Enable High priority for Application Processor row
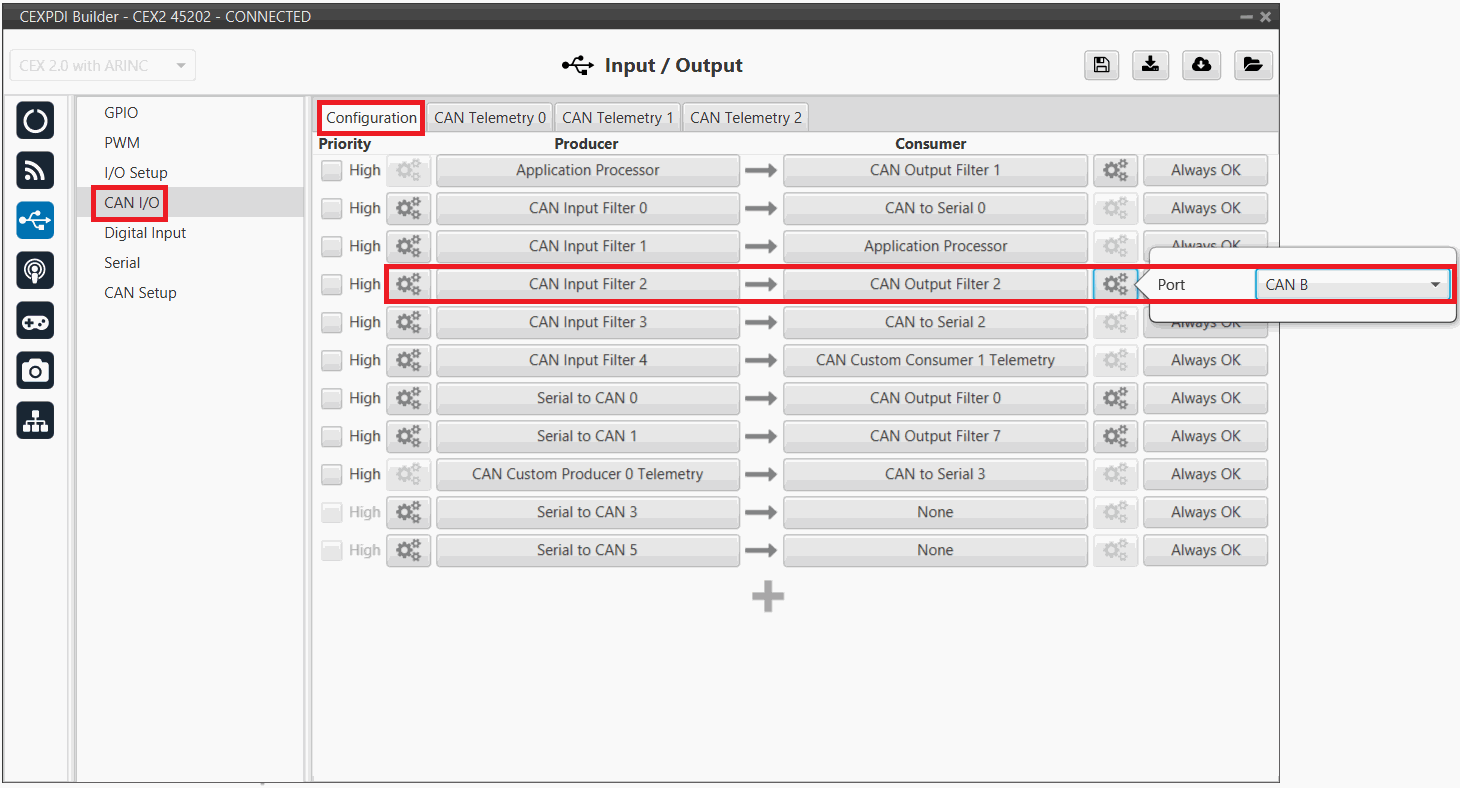The width and height of the screenshot is (1460, 788). (332, 171)
